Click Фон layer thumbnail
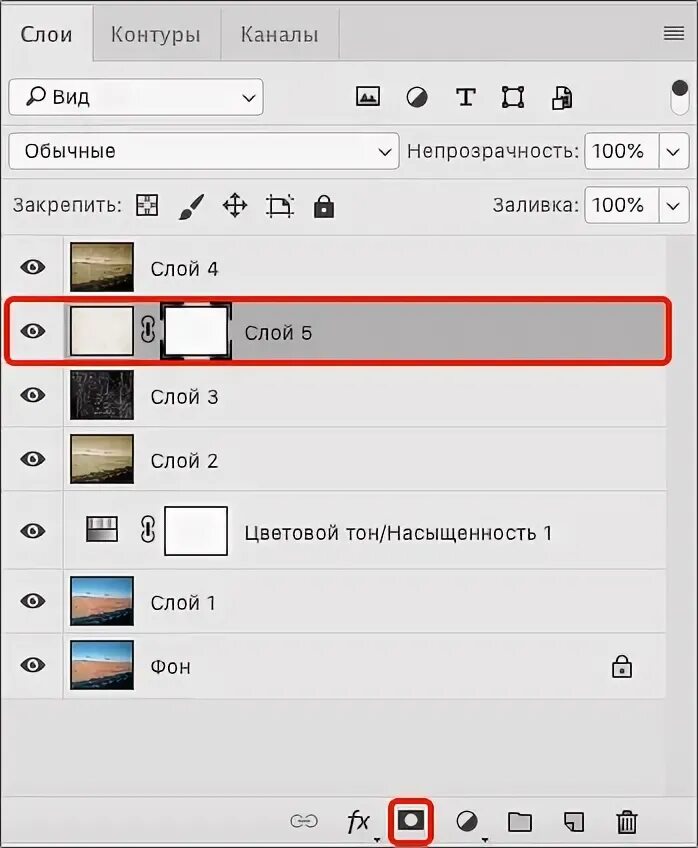 [x=102, y=665]
